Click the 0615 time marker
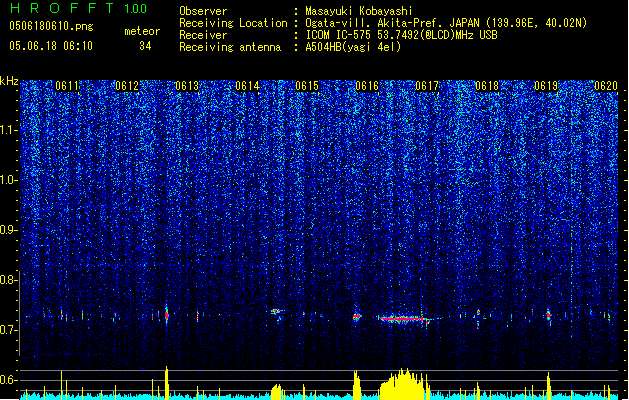The width and height of the screenshot is (629, 400). [x=307, y=86]
